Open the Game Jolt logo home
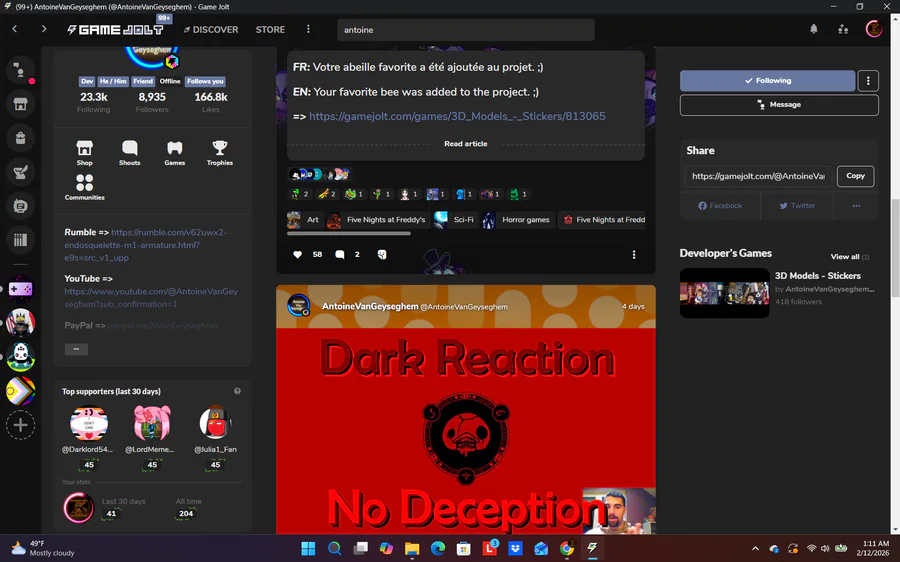This screenshot has height=562, width=900. (115, 29)
